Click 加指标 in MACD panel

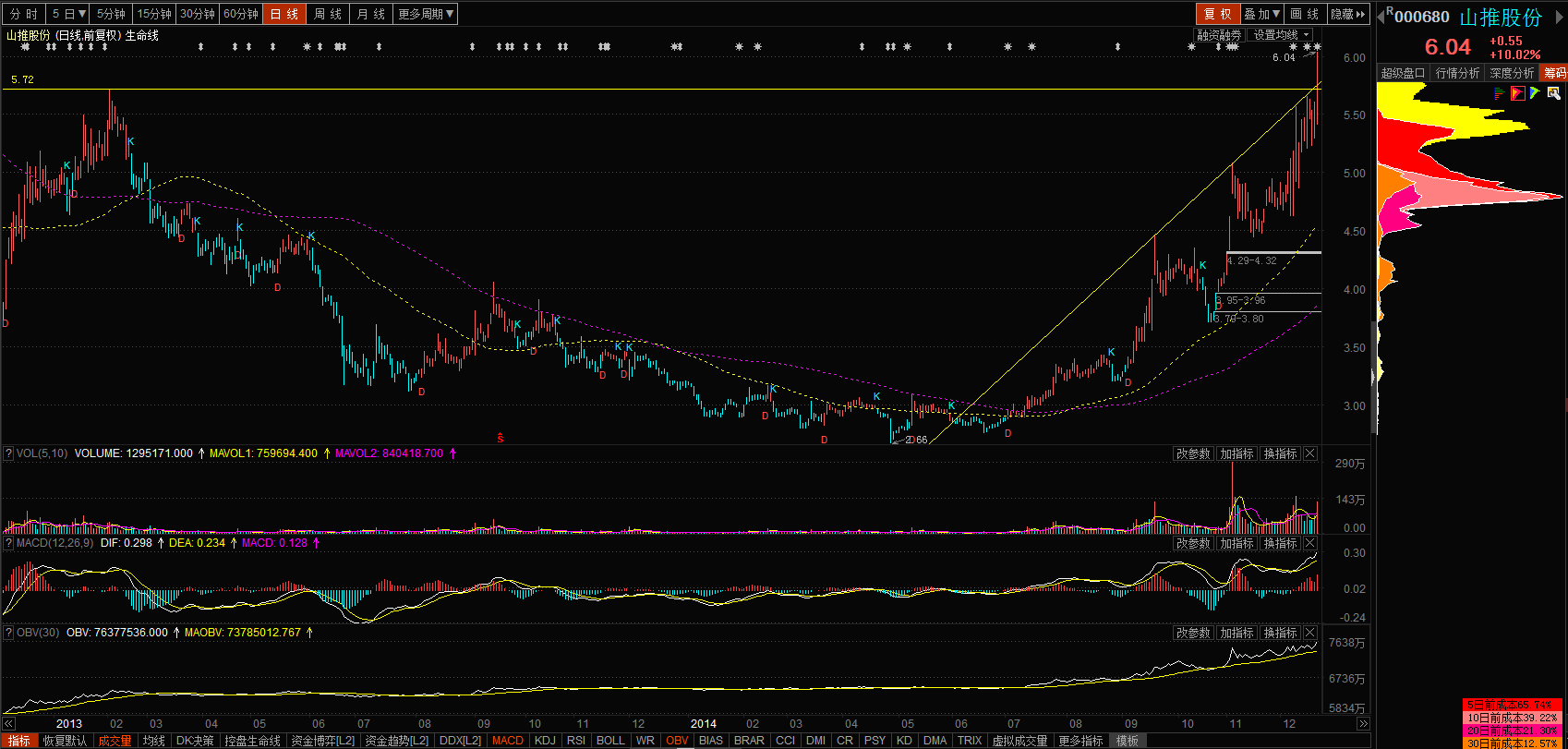pyautogui.click(x=1236, y=543)
